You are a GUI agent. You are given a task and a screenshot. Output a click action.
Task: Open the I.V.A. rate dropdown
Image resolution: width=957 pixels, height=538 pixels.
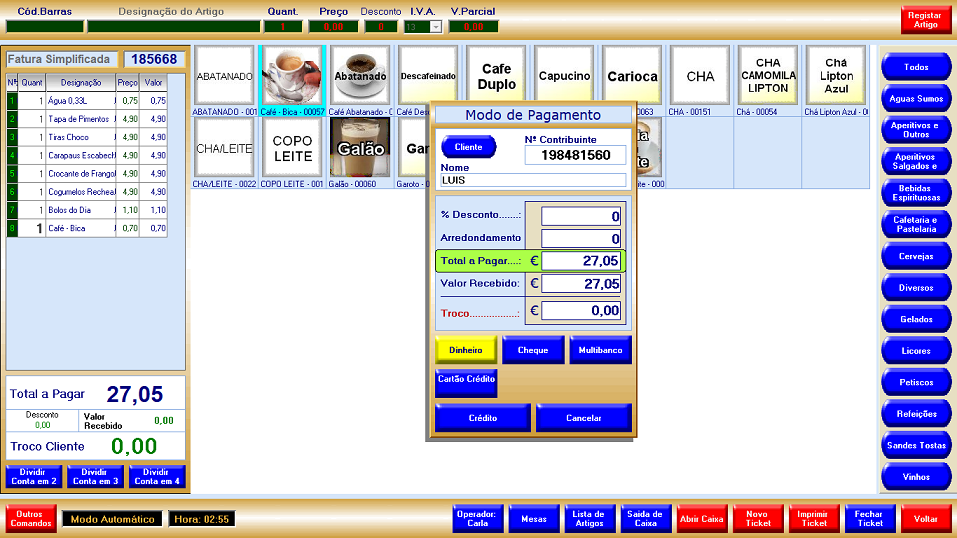[435, 27]
